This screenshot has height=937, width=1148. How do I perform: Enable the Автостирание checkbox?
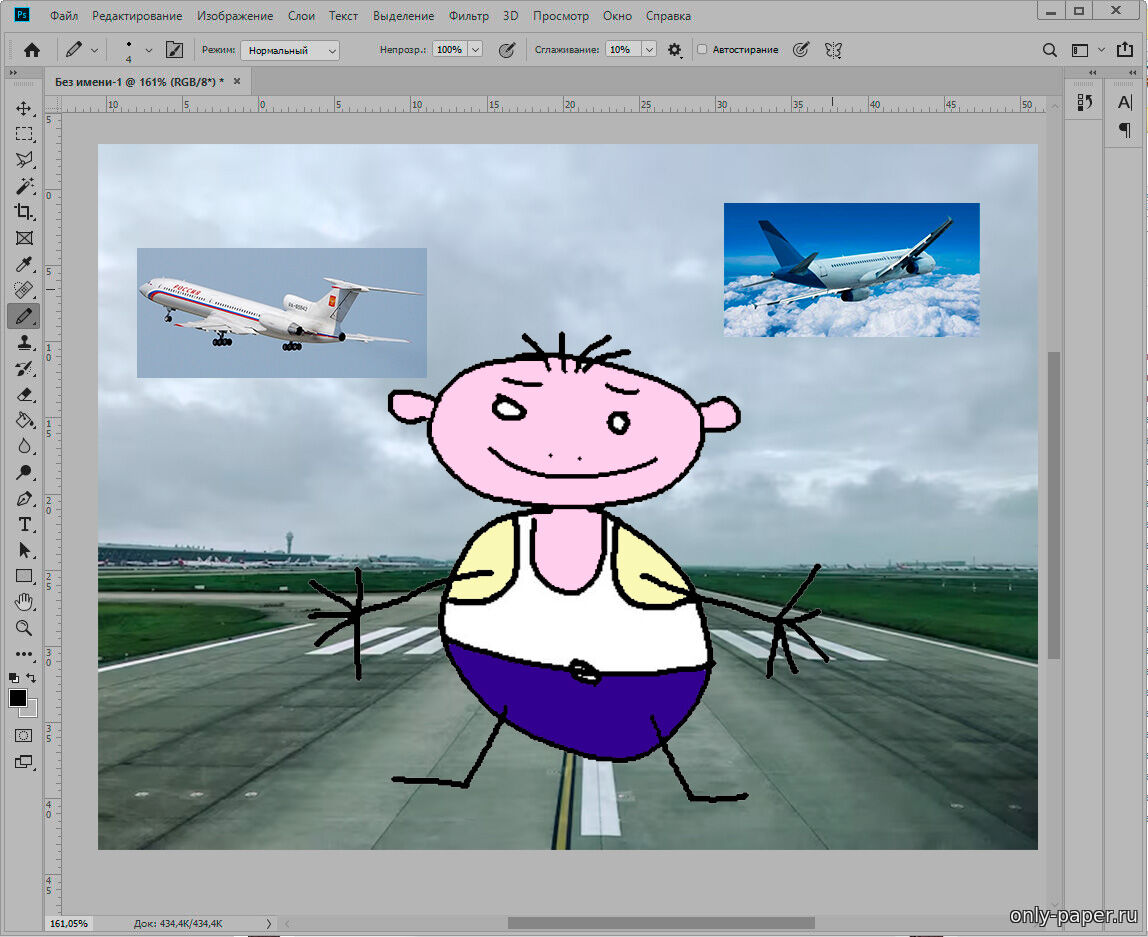702,50
